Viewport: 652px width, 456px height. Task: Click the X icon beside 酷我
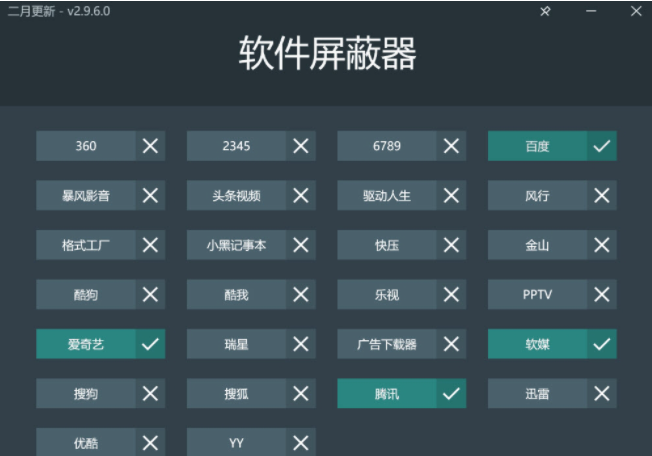point(301,294)
